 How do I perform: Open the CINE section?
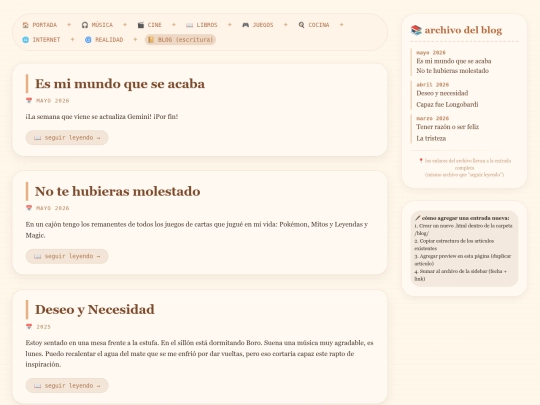[149, 25]
